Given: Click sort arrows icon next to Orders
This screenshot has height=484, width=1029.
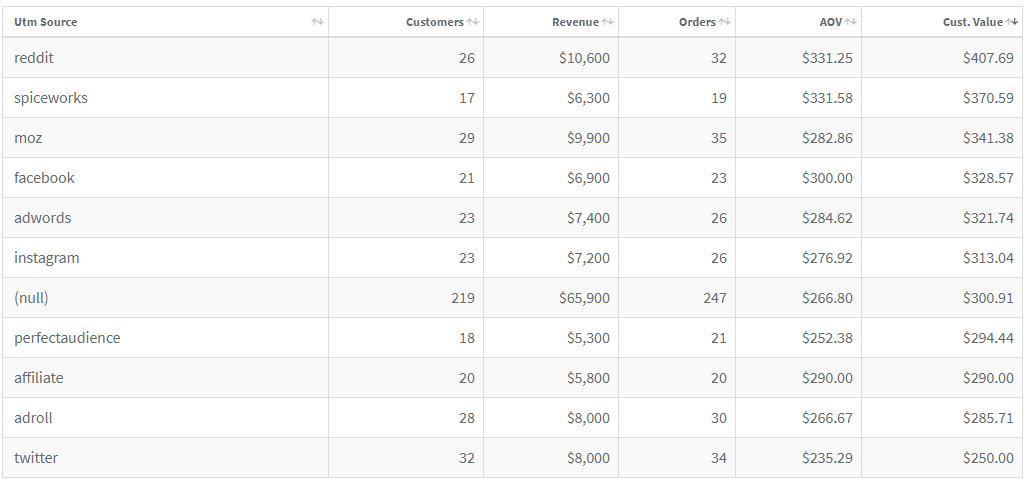Looking at the screenshot, I should 724,22.
